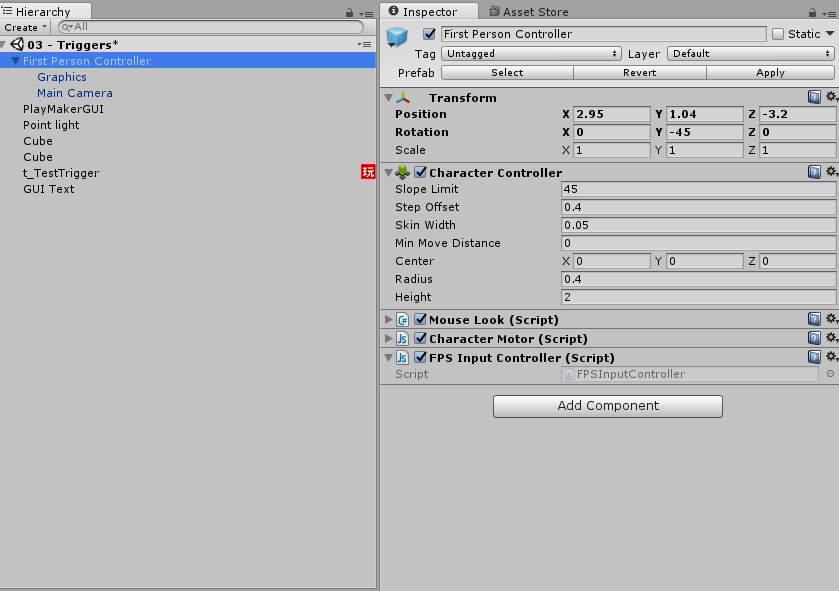The image size is (839, 591).
Task: Click the JS script icon of Character Motor
Action: click(402, 339)
